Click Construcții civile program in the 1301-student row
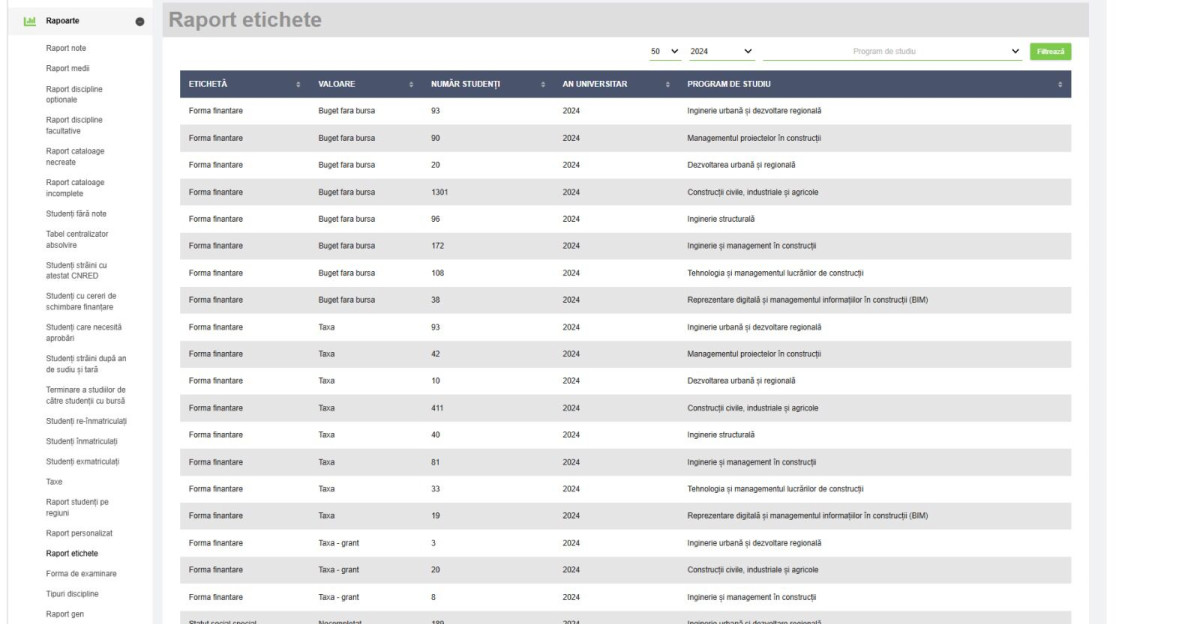This screenshot has width=1200, height=624. pyautogui.click(x=752, y=192)
